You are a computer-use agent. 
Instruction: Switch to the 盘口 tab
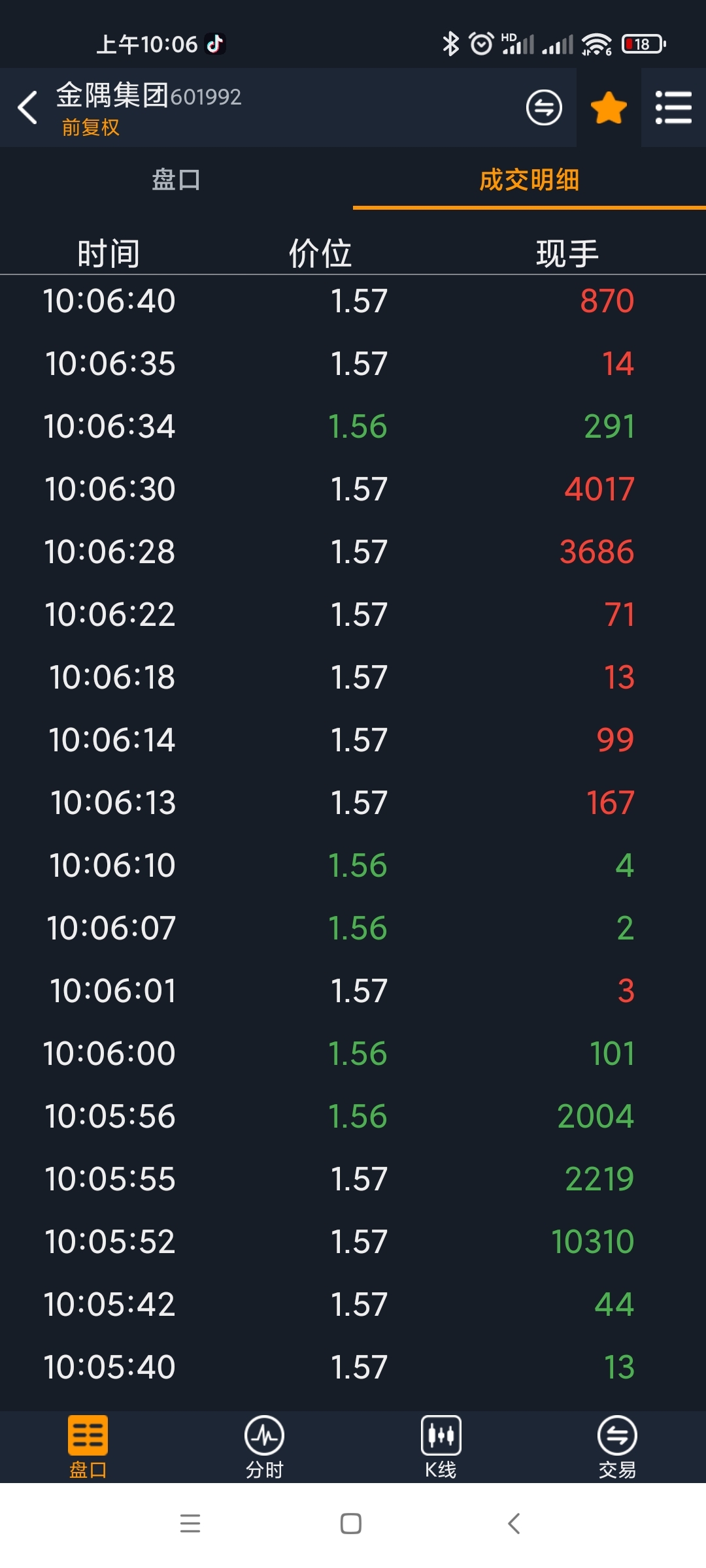176,180
